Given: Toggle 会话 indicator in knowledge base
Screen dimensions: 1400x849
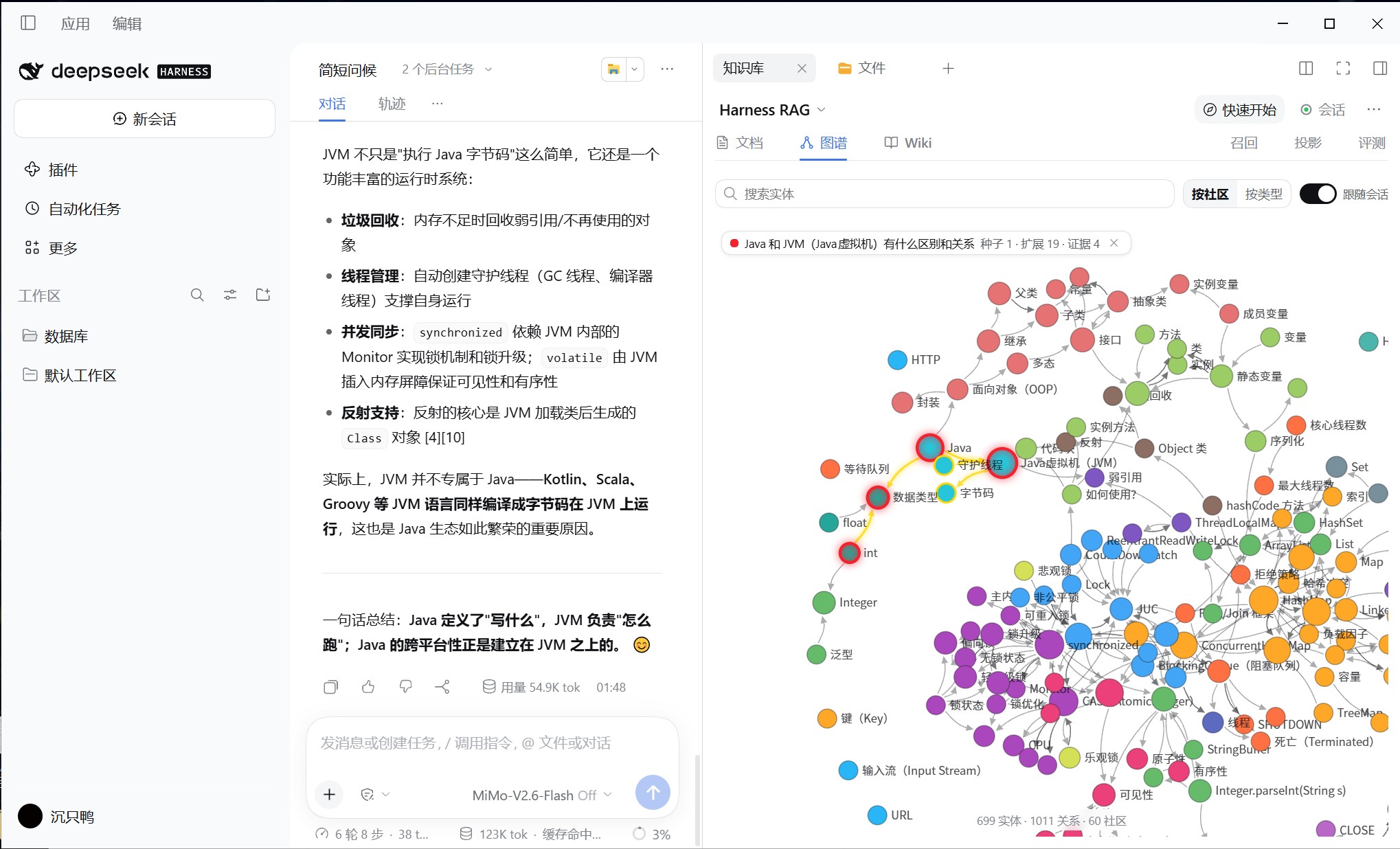Looking at the screenshot, I should (x=1323, y=110).
